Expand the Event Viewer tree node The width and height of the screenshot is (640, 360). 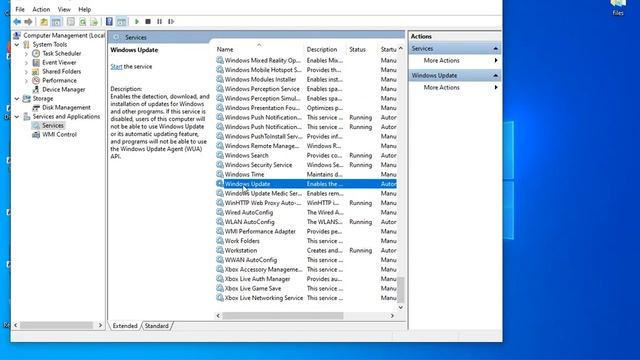[x=26, y=62]
